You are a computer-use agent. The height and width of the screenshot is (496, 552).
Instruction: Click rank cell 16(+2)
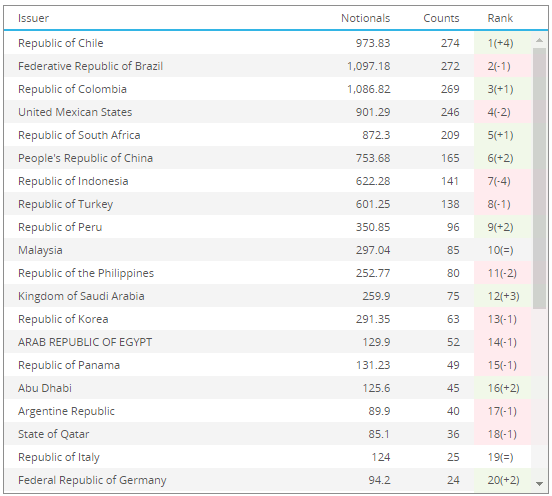pos(503,388)
